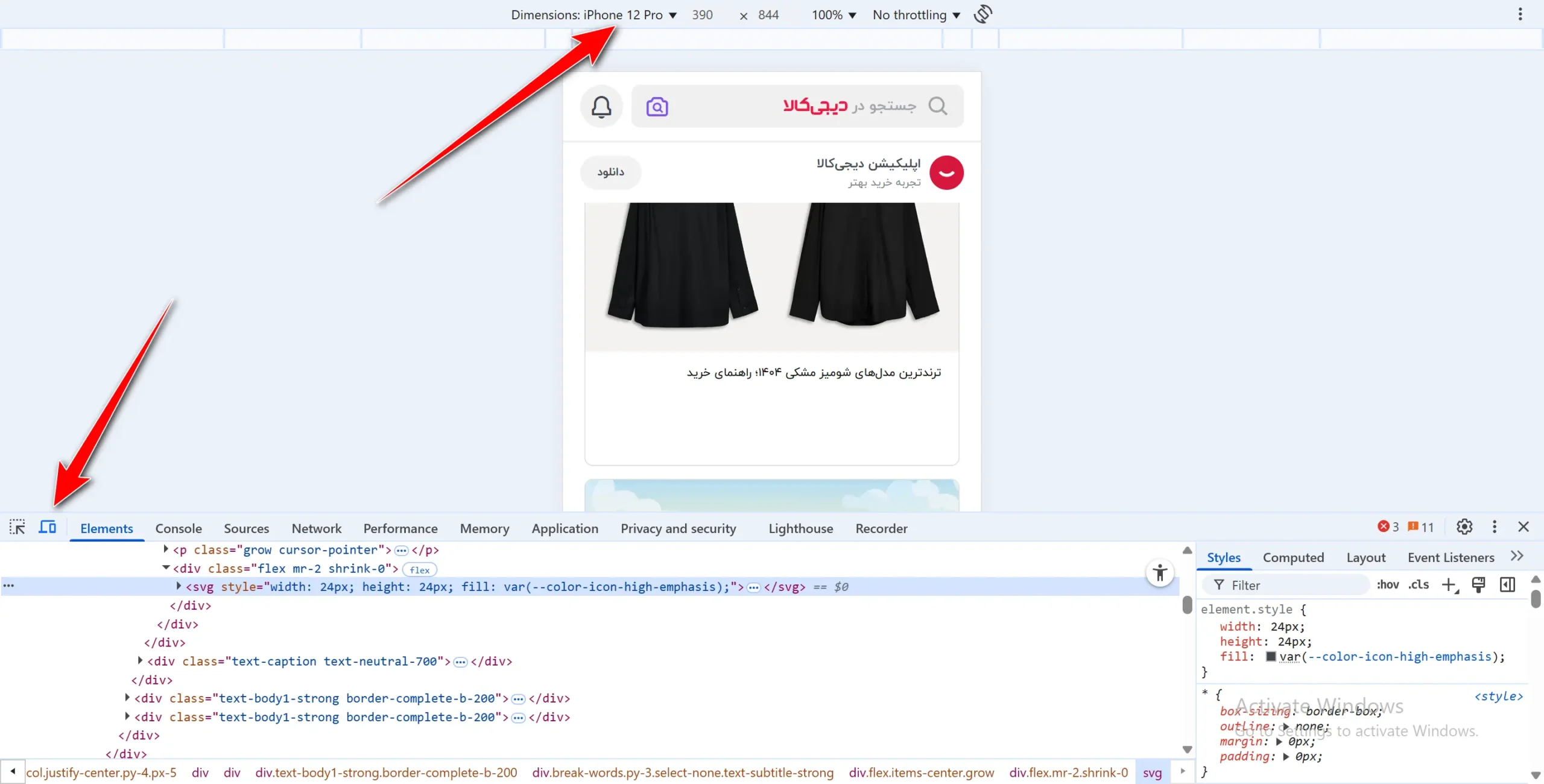Click the accessibility person icon overlay

click(x=1159, y=574)
